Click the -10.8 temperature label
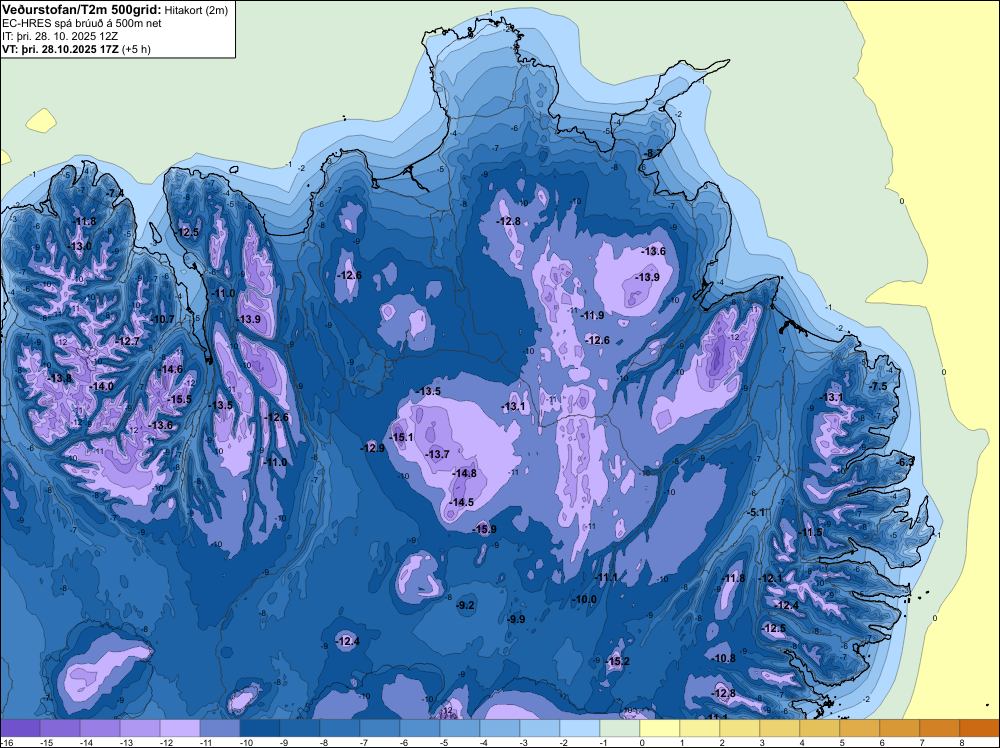This screenshot has height=748, width=1000. coord(723,658)
